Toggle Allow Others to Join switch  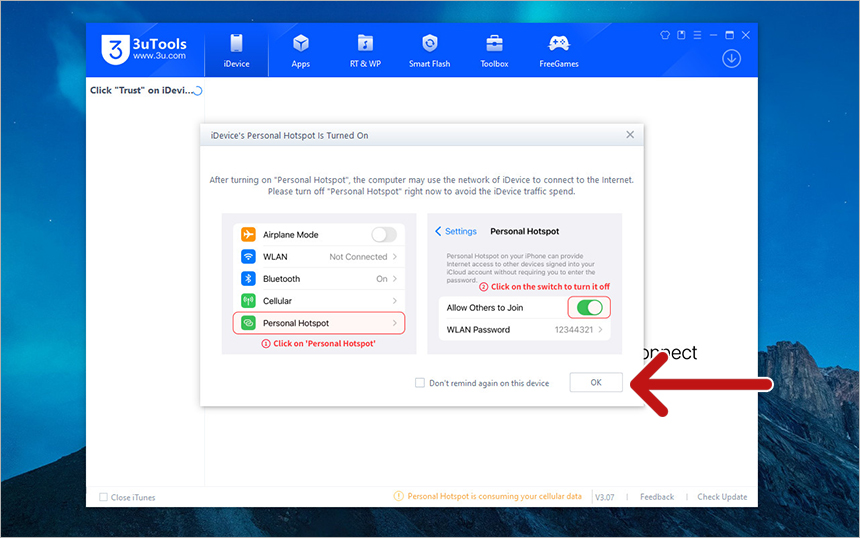[590, 308]
